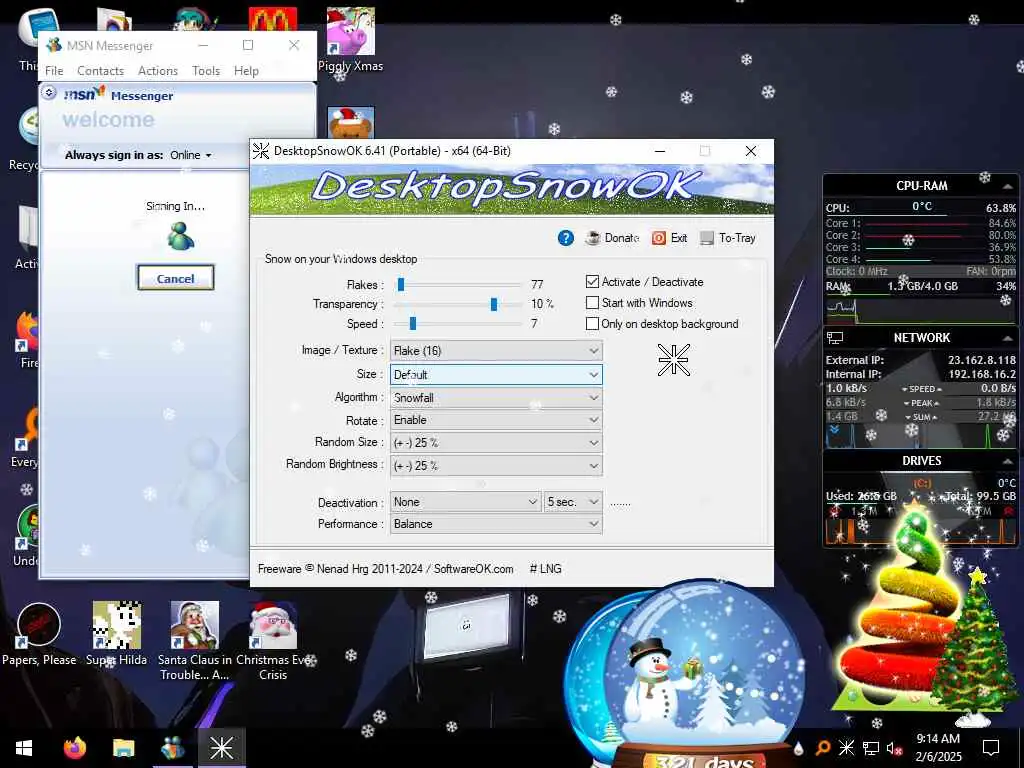
Task: Click the External IP value 23.162.8.118
Action: click(982, 360)
